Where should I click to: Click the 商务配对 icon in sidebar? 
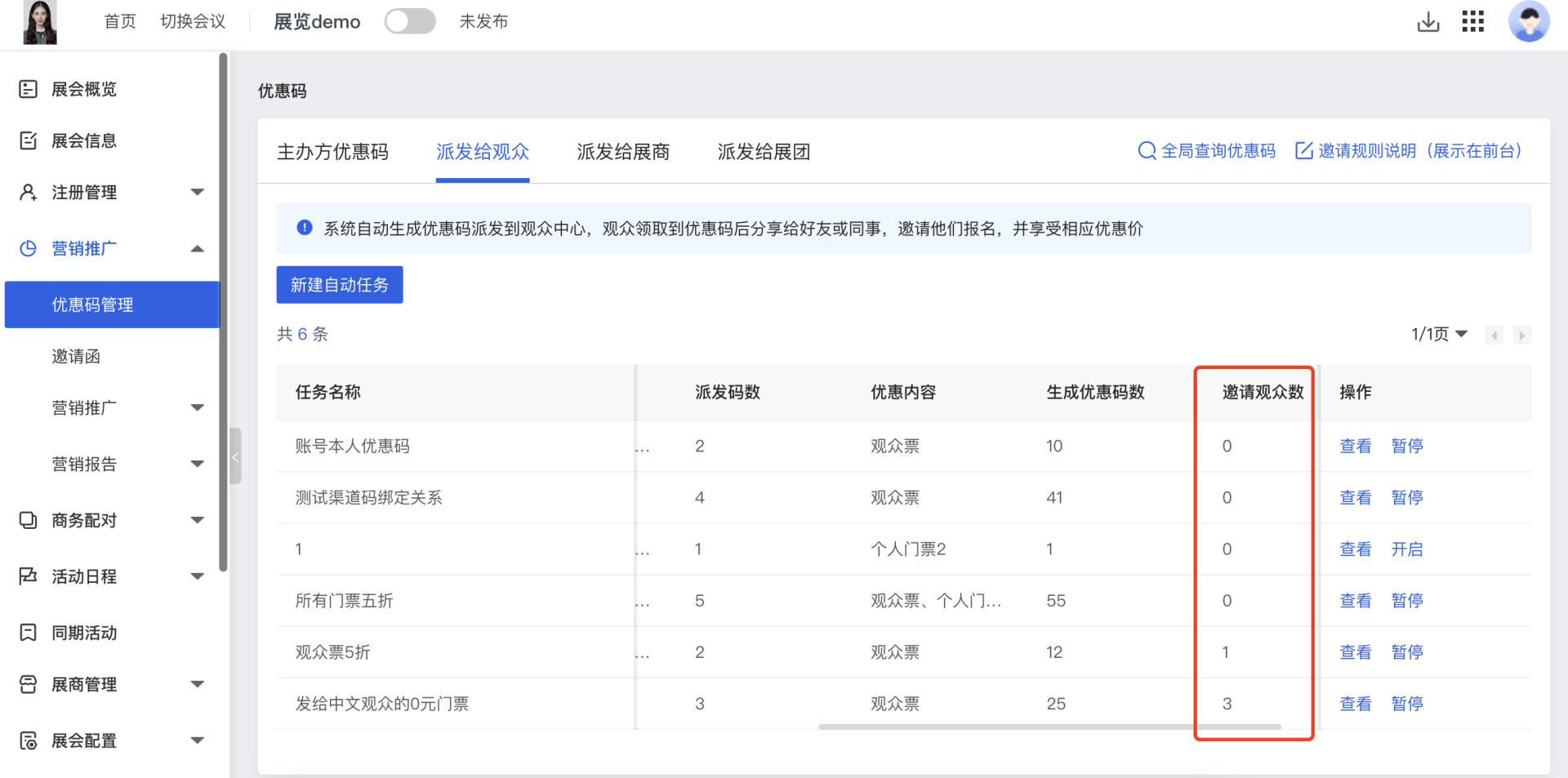click(29, 520)
